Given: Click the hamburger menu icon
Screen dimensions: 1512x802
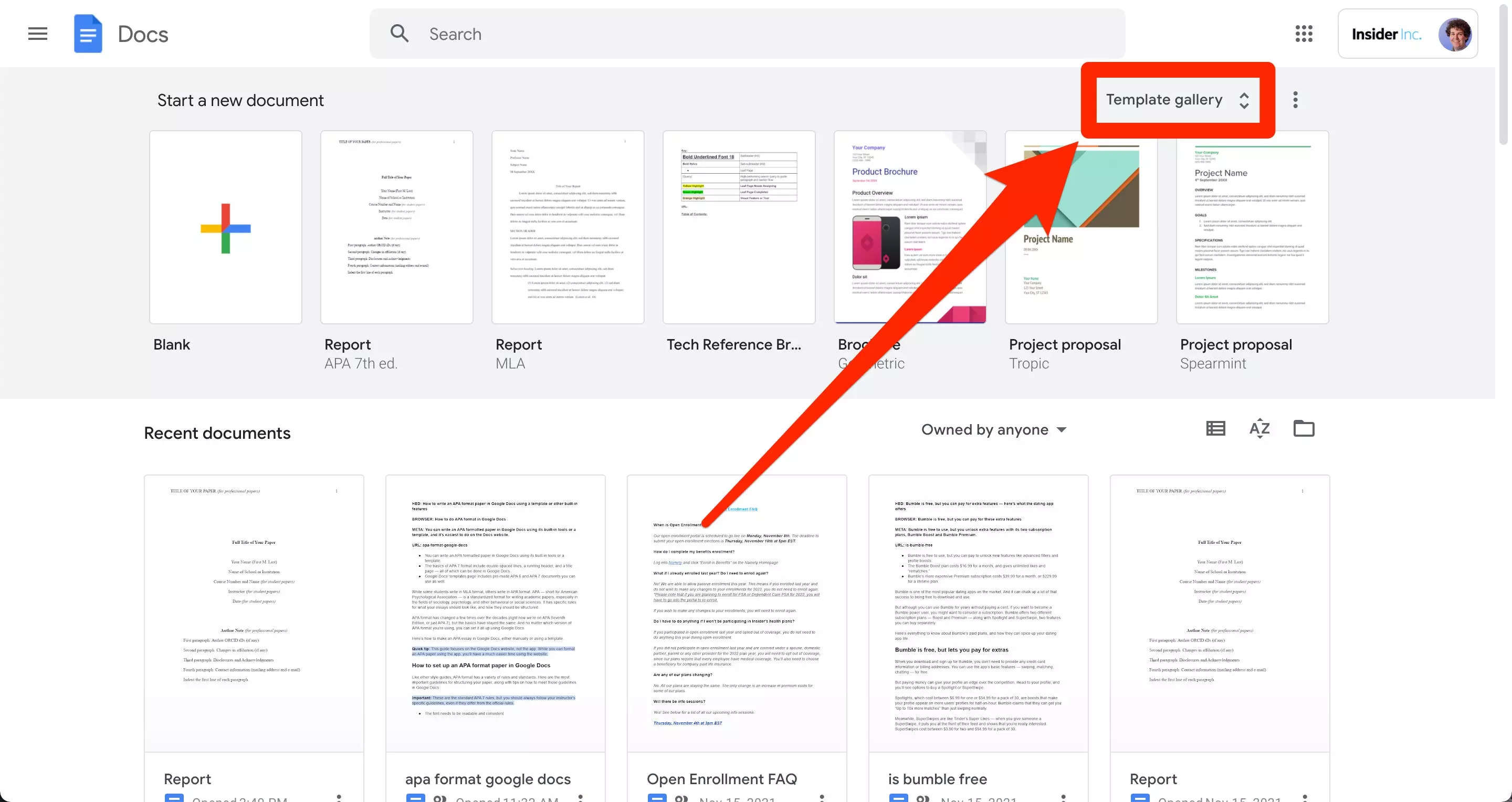Looking at the screenshot, I should pos(37,33).
